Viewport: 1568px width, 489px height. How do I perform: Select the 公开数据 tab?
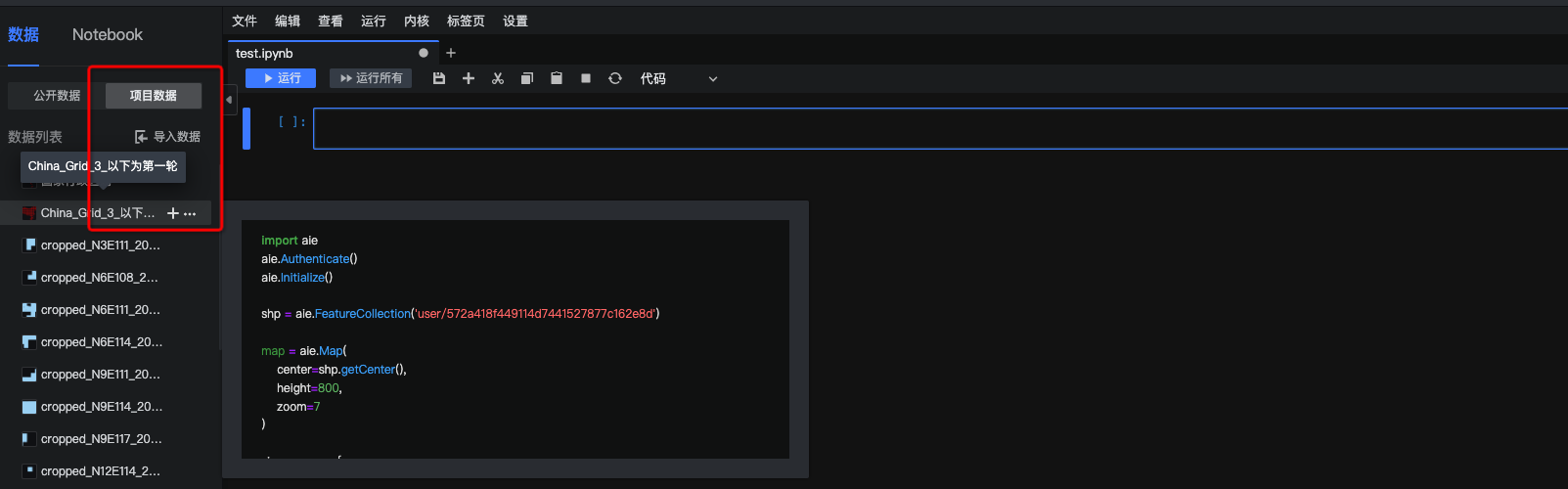(x=57, y=95)
